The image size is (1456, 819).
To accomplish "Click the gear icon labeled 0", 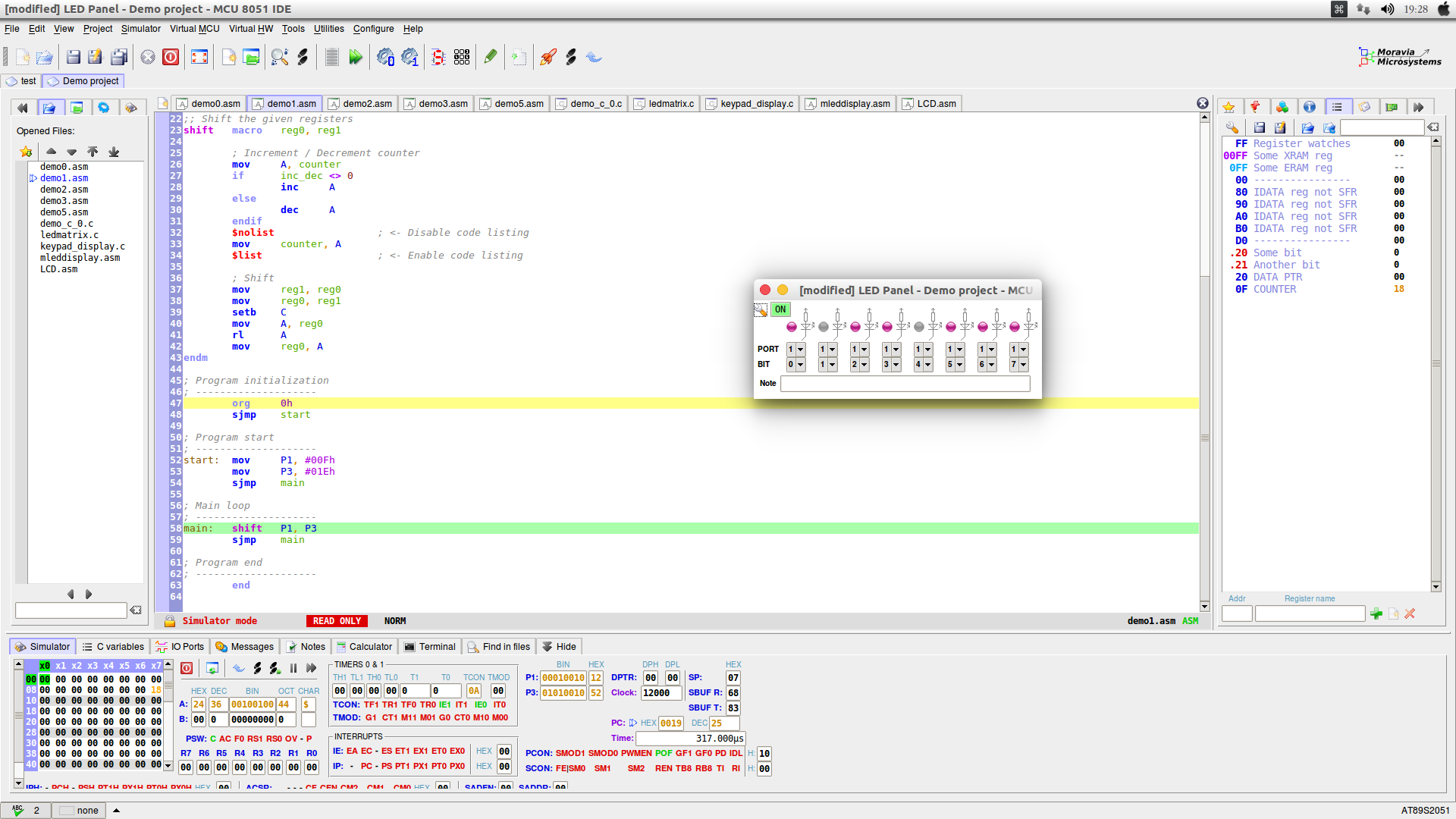I will click(x=385, y=57).
